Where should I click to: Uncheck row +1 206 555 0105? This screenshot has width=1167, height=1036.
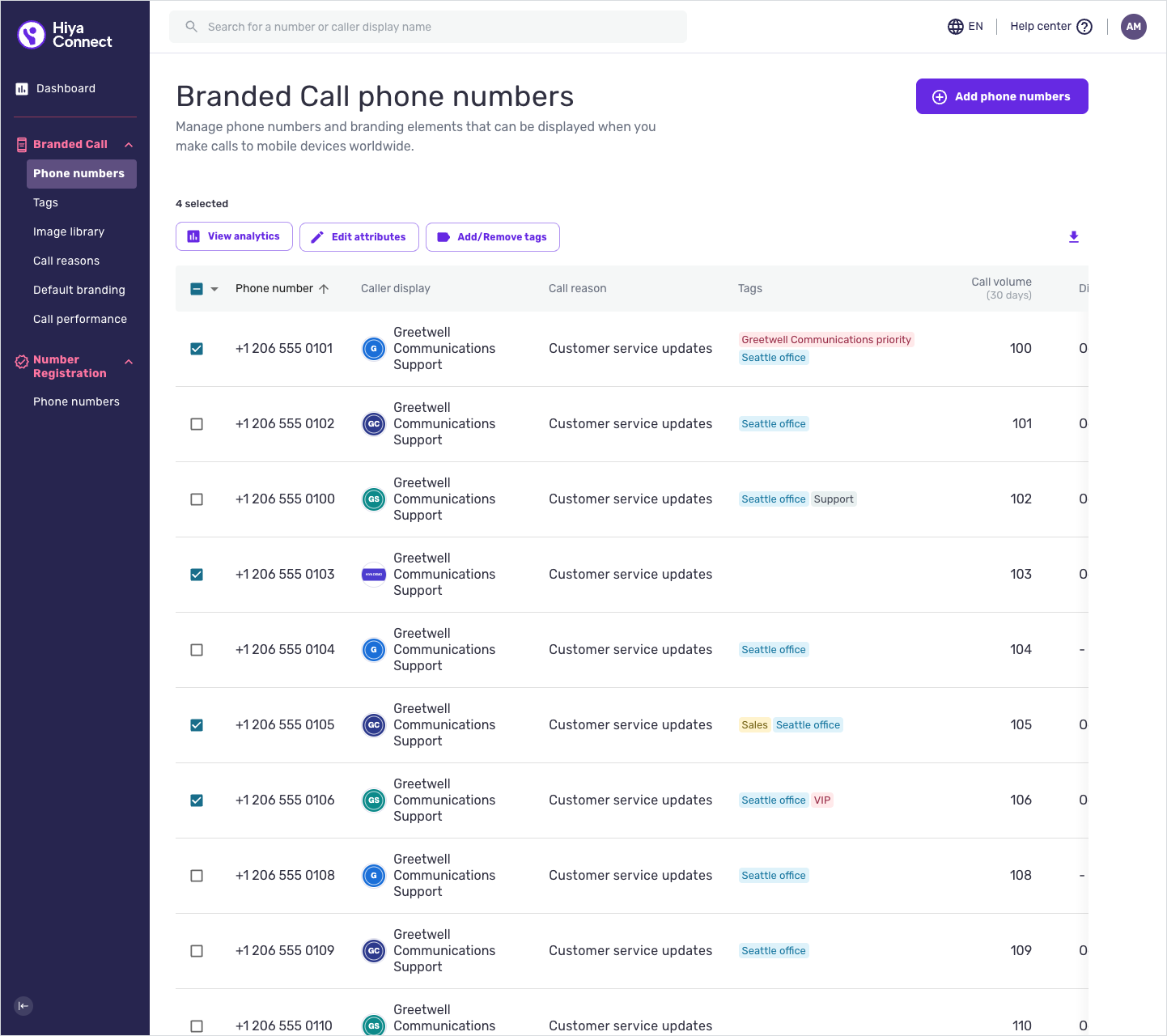pos(197,725)
